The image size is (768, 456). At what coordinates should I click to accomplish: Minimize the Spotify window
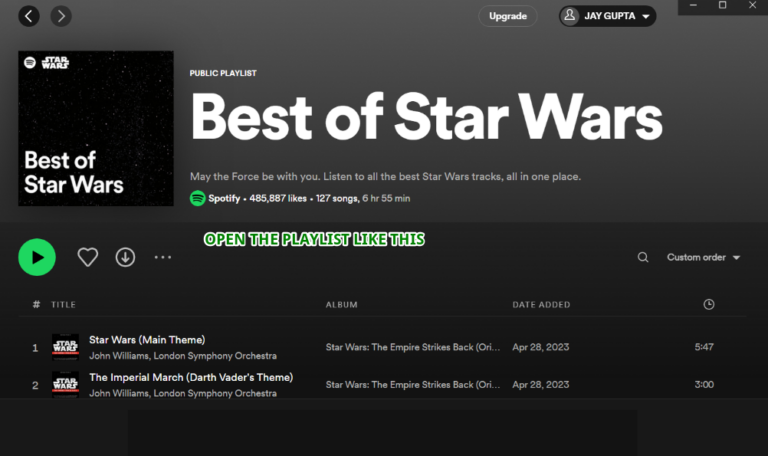pos(693,5)
